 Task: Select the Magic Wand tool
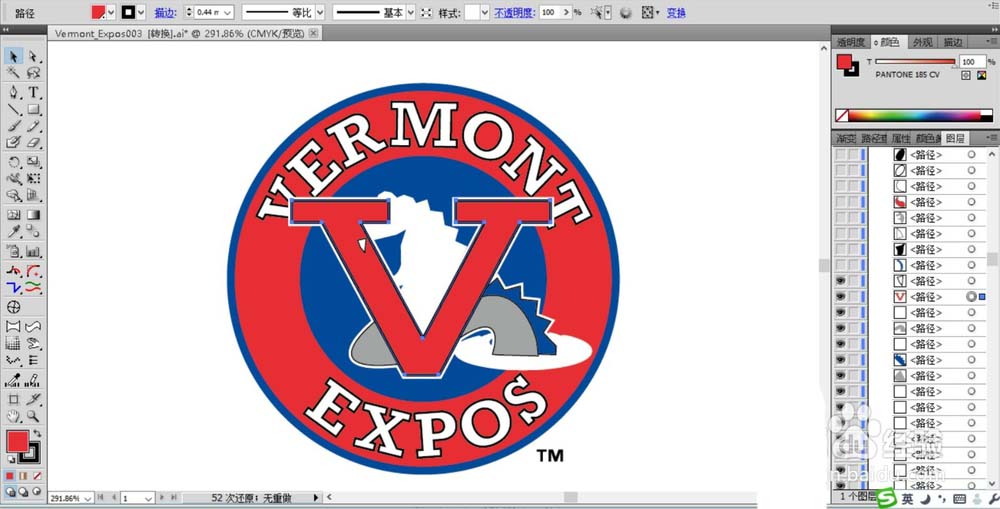(13, 73)
